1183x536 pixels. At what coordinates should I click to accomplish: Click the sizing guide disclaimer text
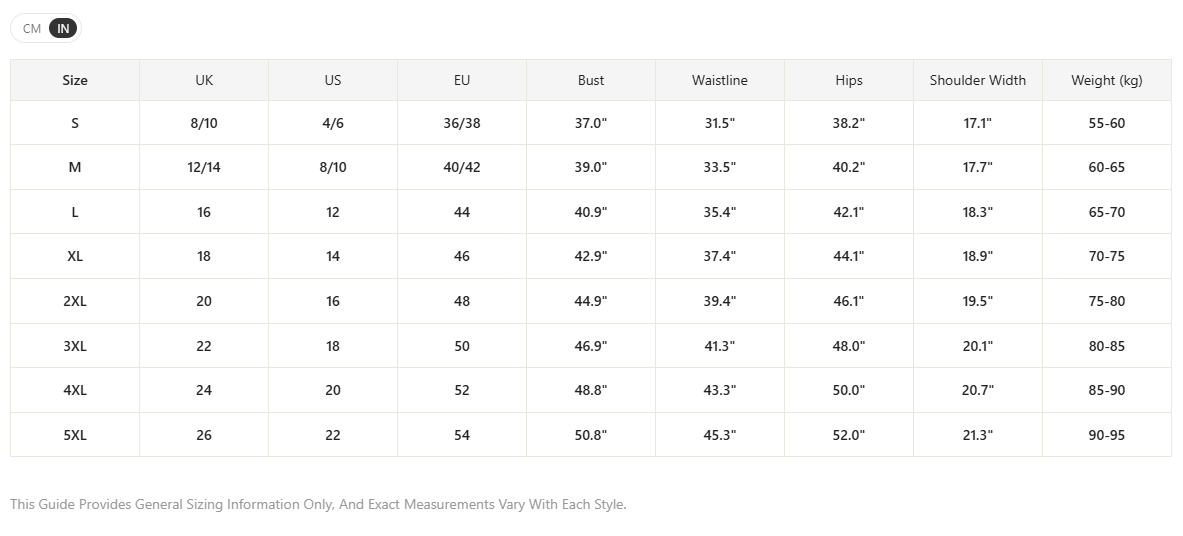tap(318, 504)
